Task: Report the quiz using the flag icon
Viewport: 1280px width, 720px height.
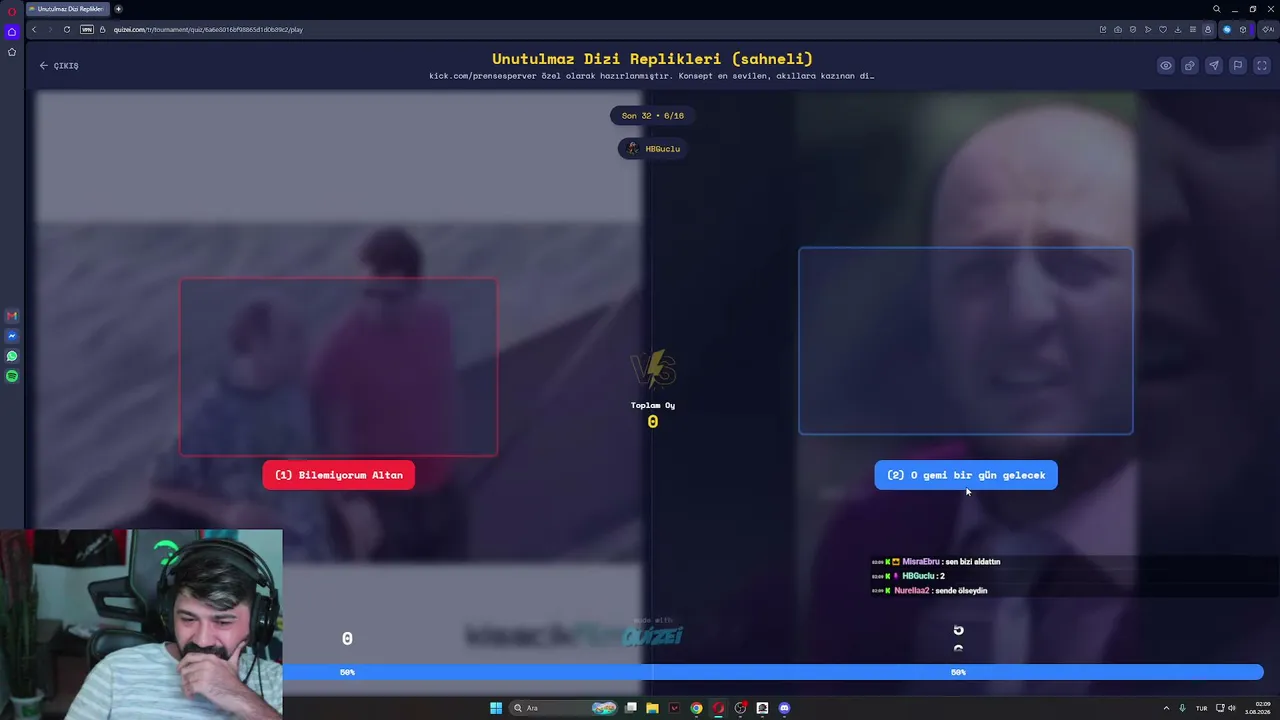Action: pos(1238,66)
